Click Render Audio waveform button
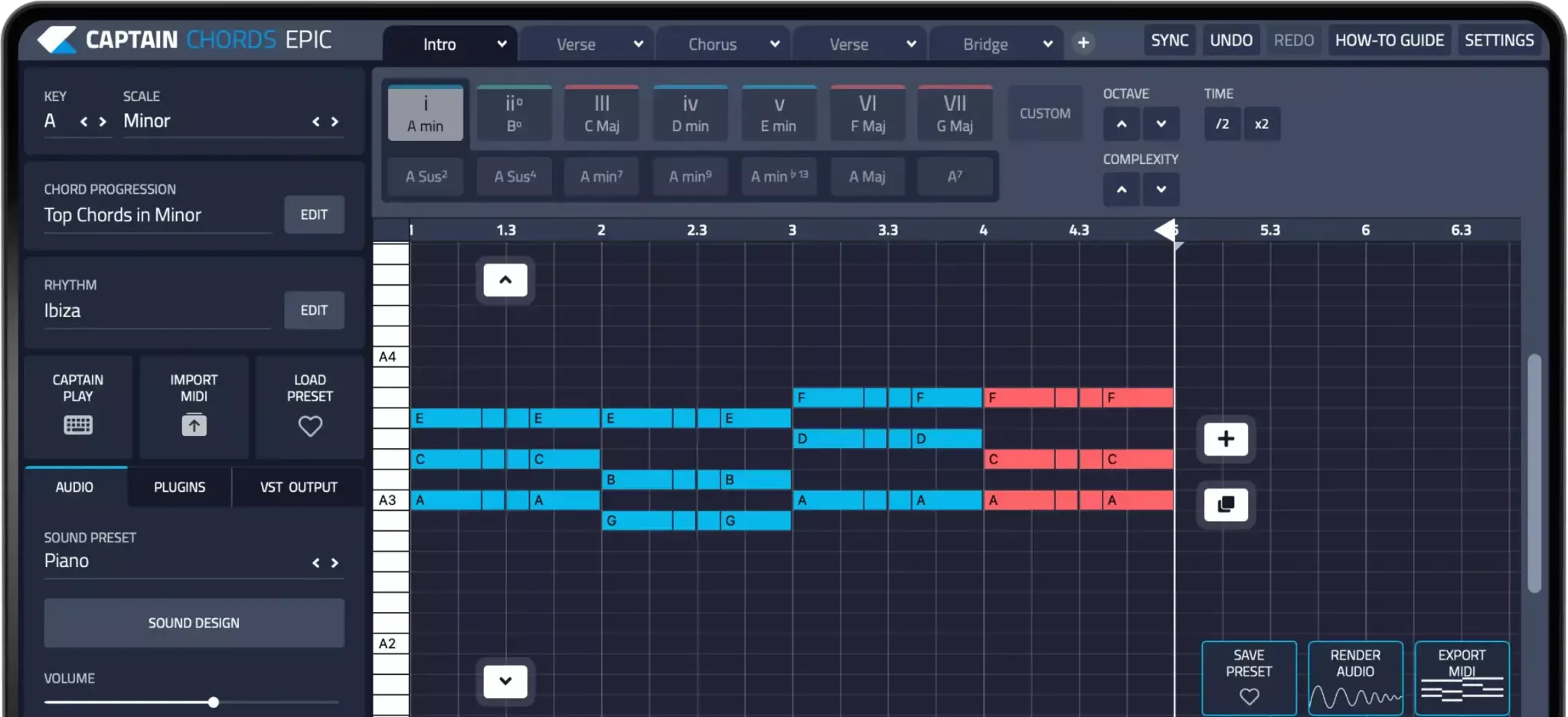 1355,677
